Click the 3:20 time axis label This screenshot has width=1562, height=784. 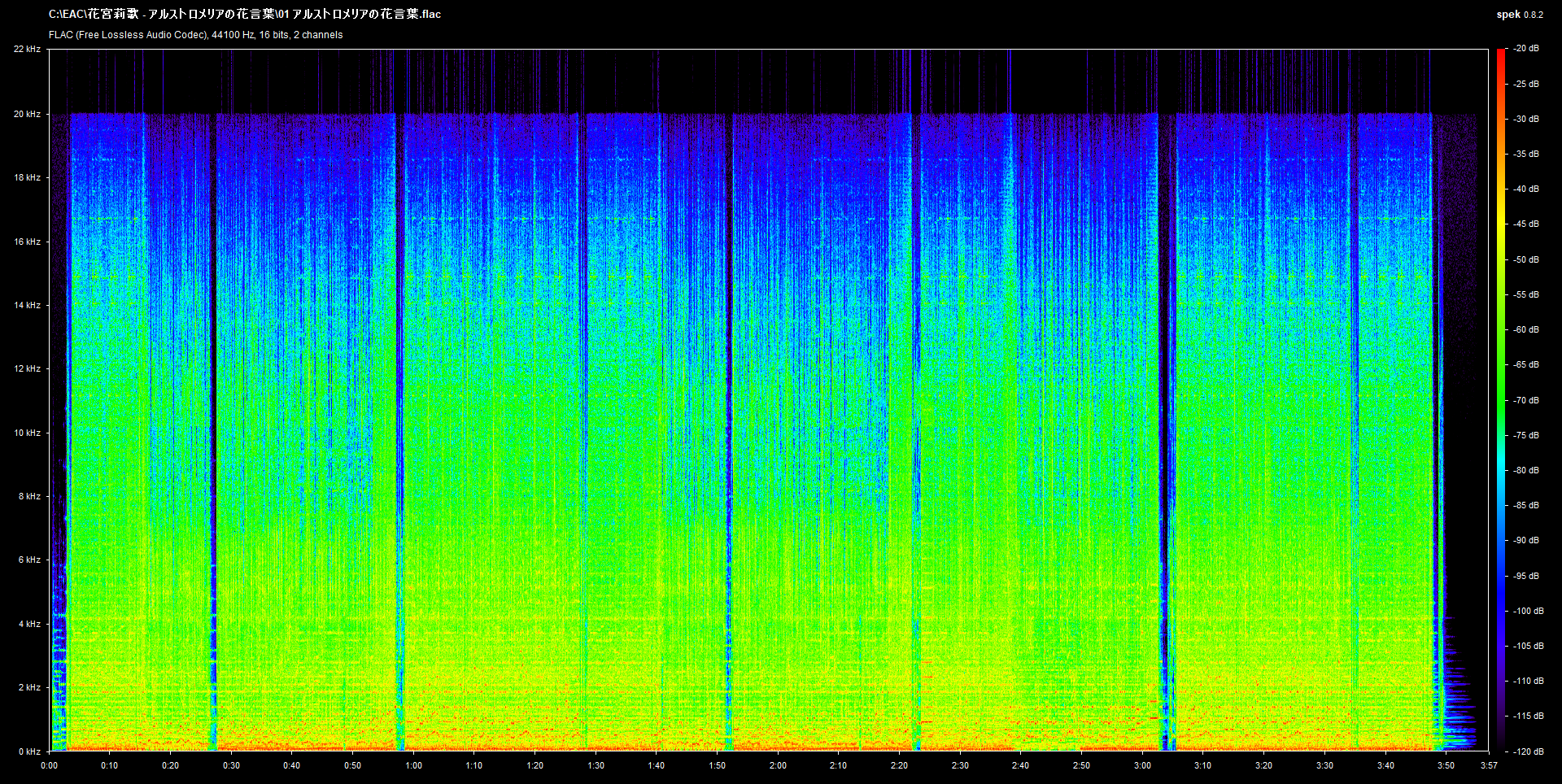[1263, 765]
